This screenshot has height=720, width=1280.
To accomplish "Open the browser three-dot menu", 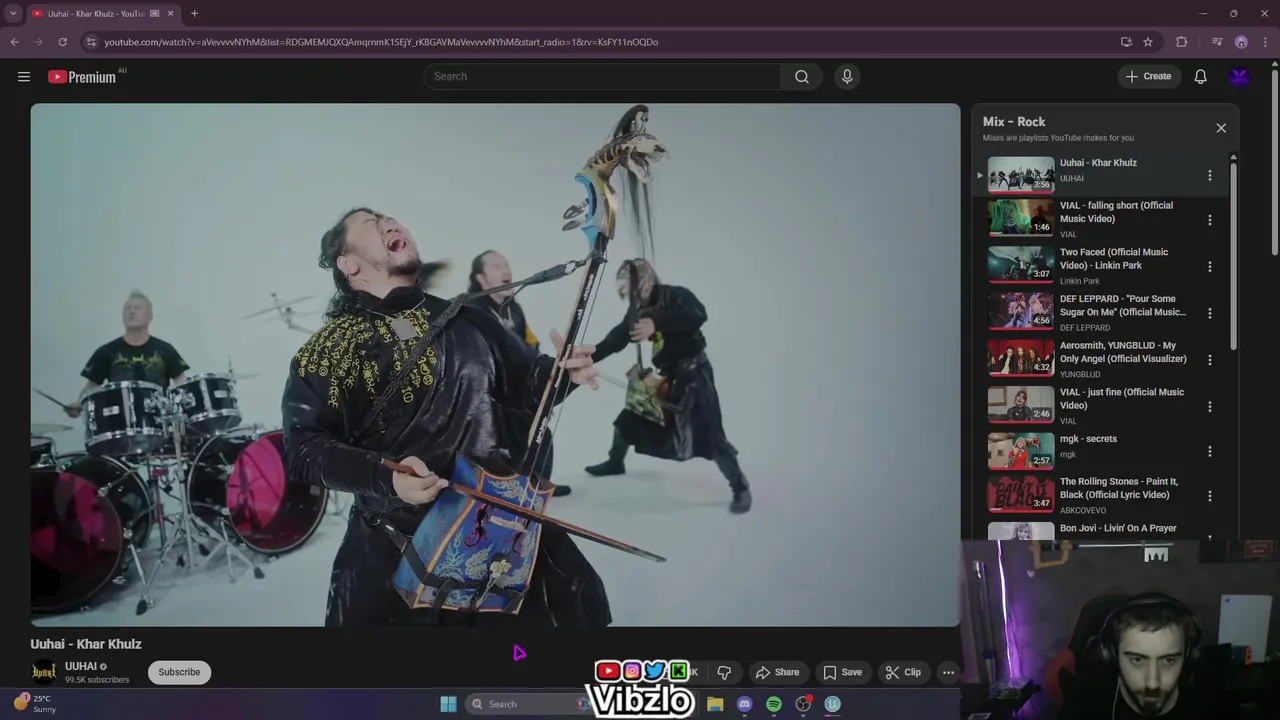I will point(1266,42).
